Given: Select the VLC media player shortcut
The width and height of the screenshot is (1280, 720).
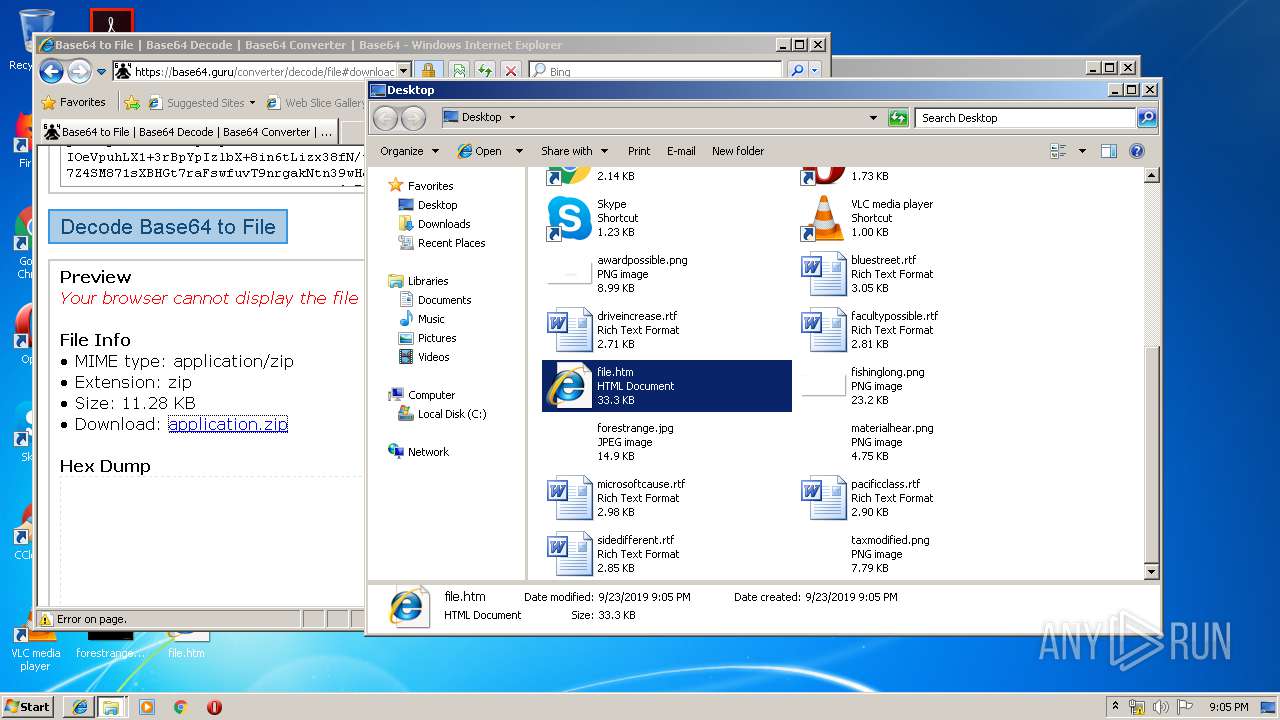Looking at the screenshot, I should pos(921,218).
